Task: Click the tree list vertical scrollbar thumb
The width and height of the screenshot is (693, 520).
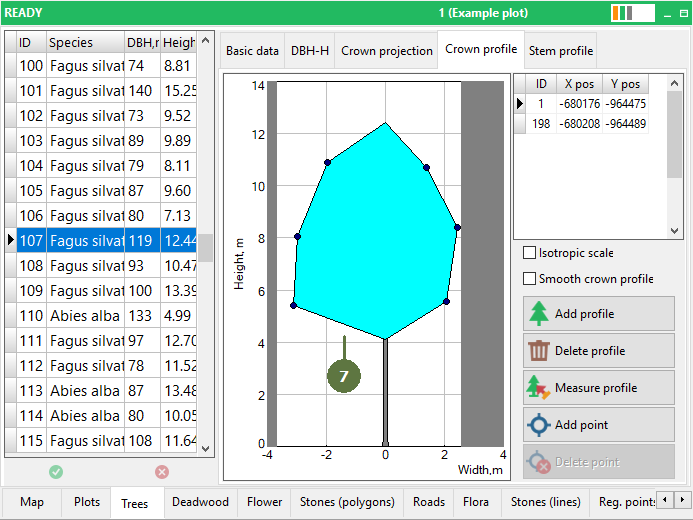Action: pos(206,248)
